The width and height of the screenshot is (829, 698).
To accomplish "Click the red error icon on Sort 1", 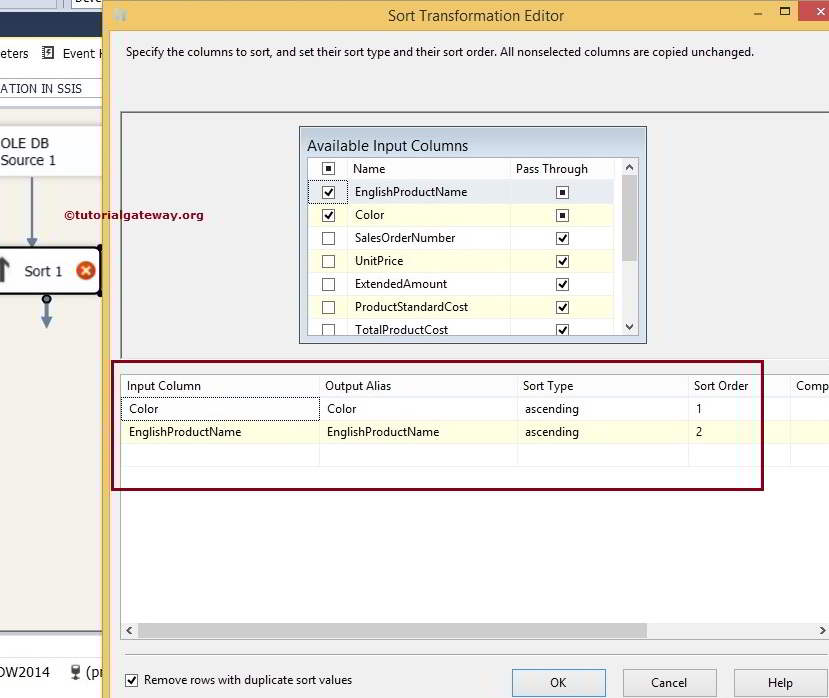I will (x=85, y=270).
